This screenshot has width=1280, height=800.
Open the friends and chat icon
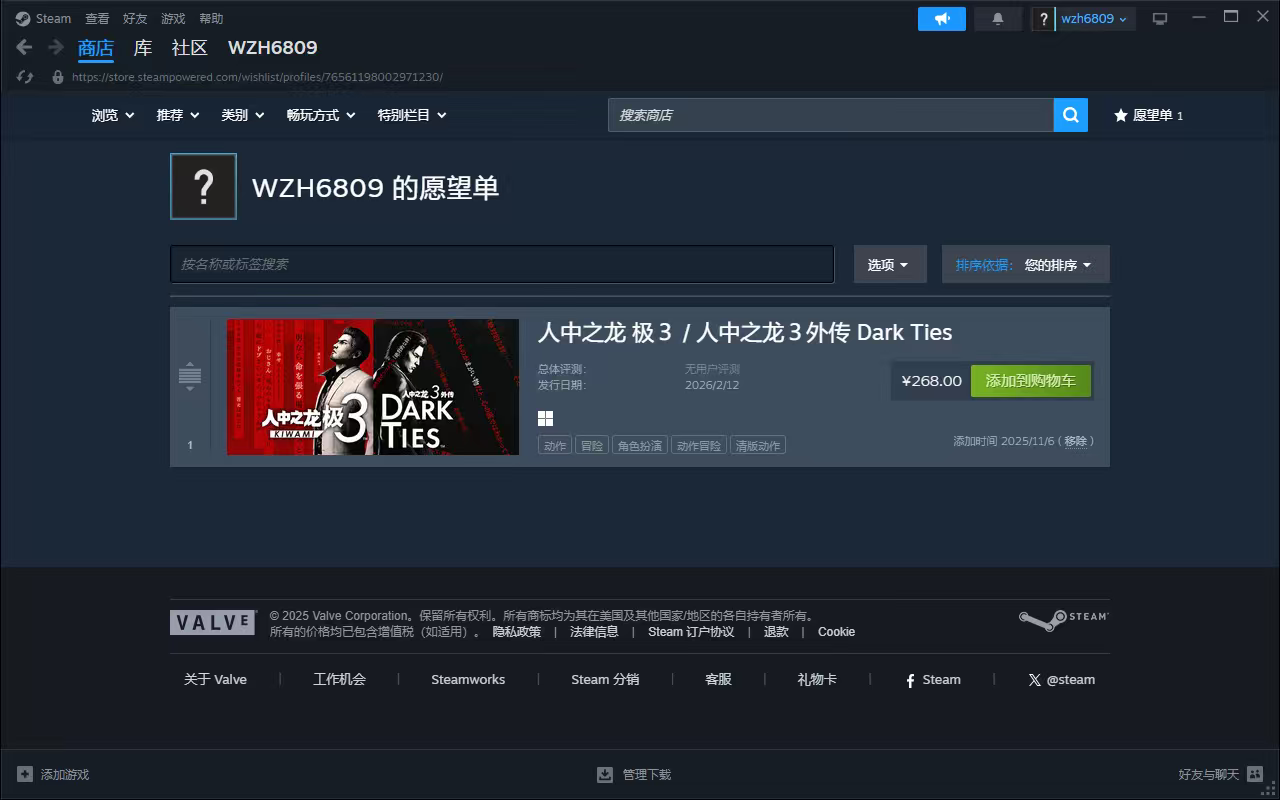pyautogui.click(x=1255, y=774)
